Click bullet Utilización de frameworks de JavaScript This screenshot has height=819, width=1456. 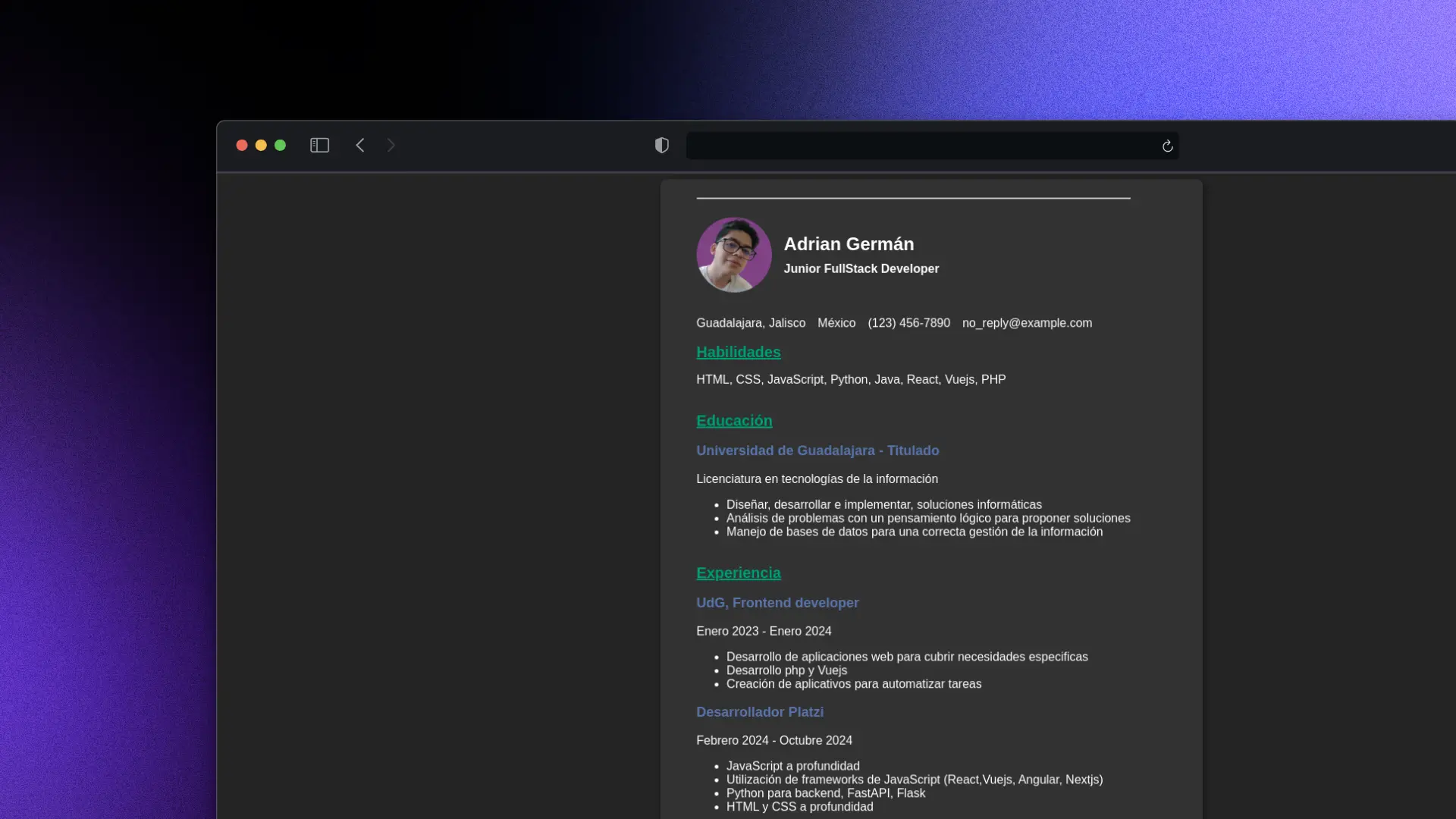(915, 780)
